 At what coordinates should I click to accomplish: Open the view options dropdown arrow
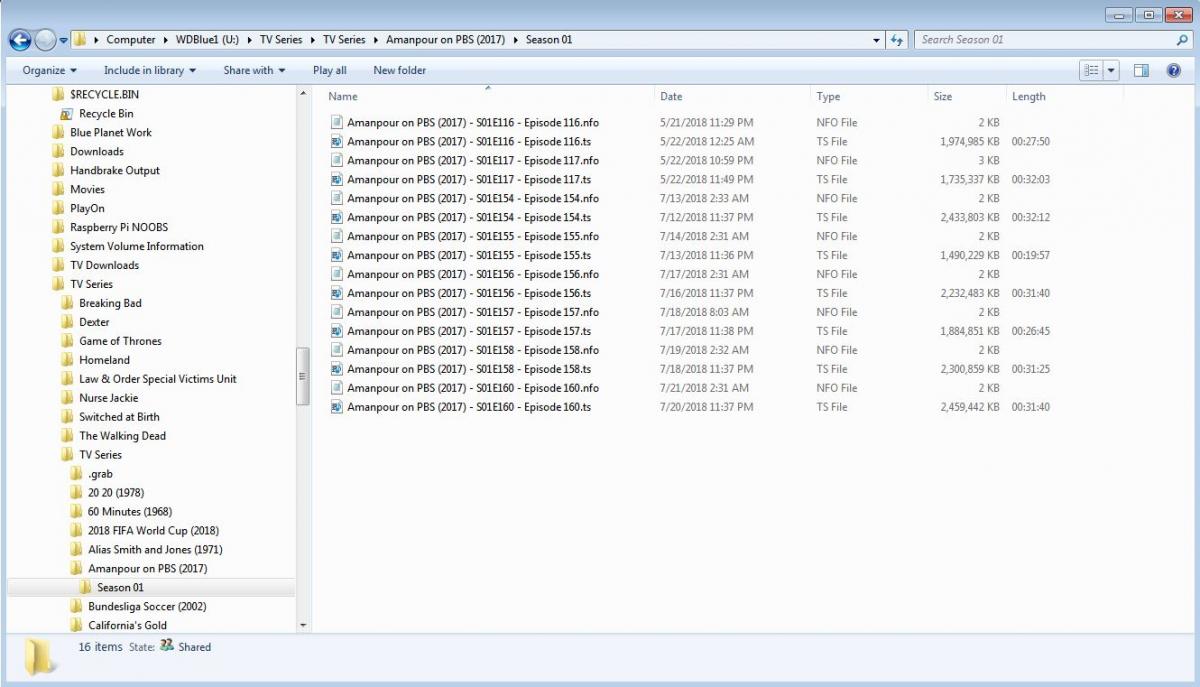tap(1112, 70)
